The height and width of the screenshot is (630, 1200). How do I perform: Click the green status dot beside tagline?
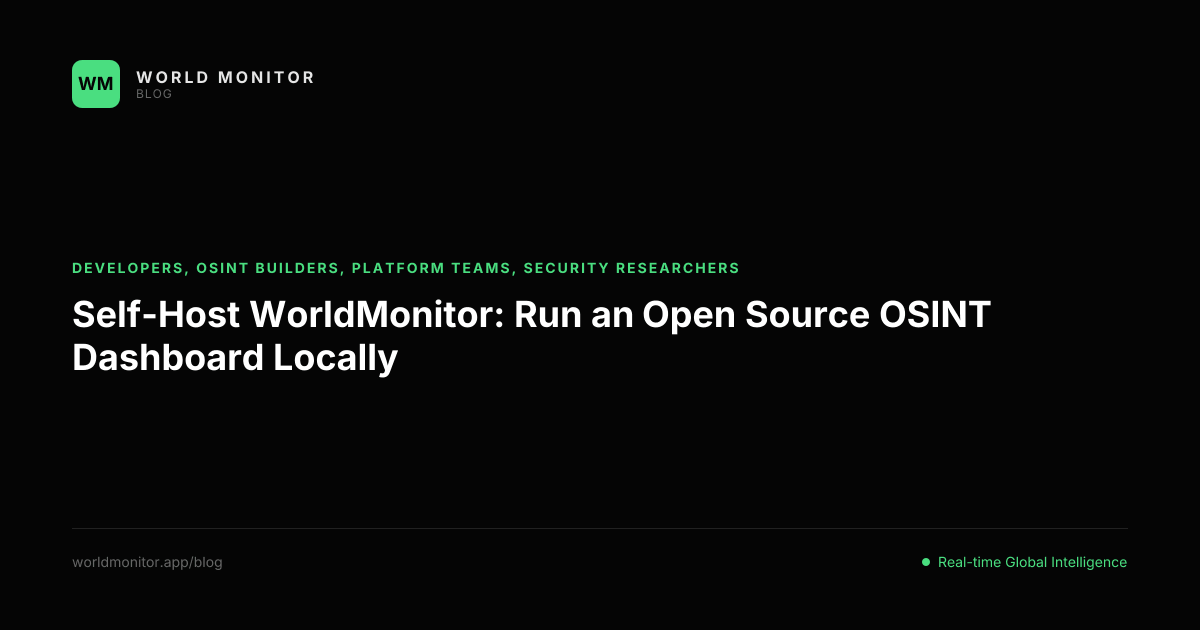tap(926, 562)
